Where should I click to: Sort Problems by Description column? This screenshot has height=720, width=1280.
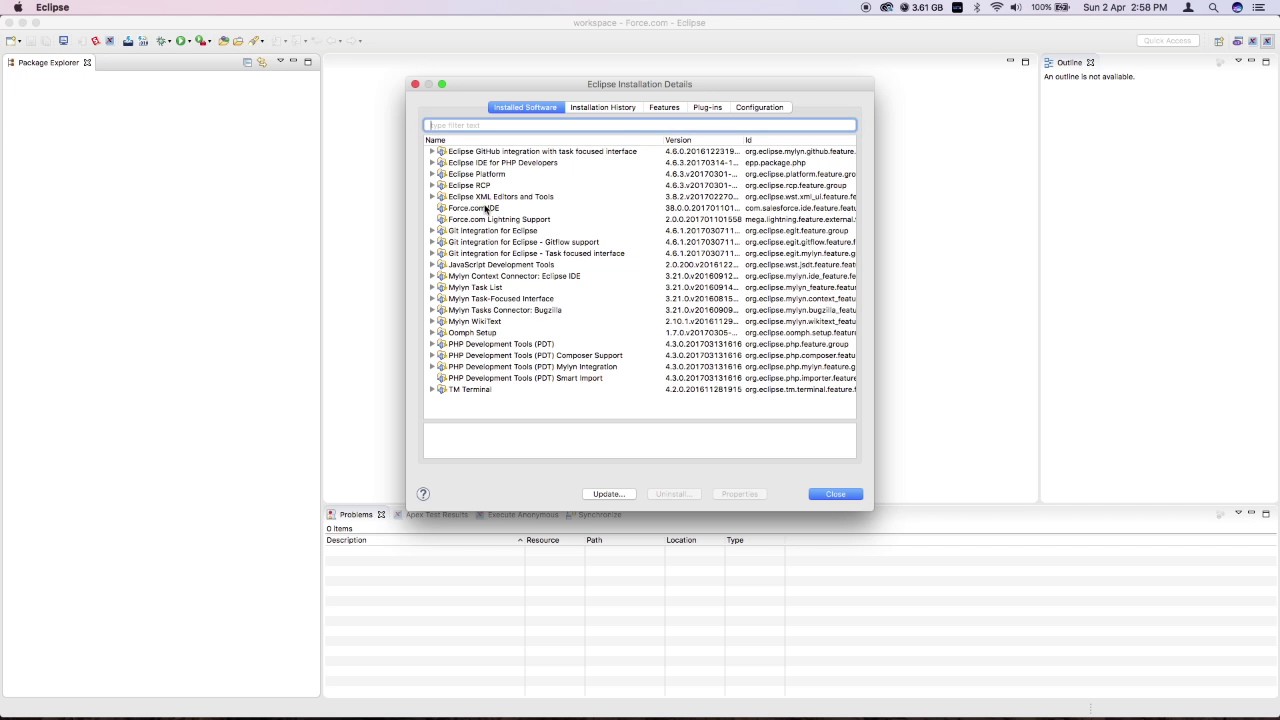424,540
